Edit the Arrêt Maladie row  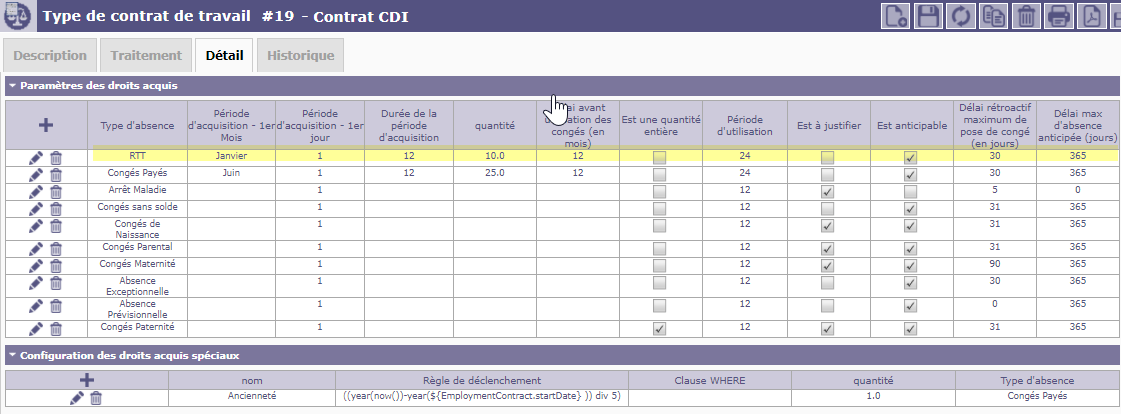point(36,192)
